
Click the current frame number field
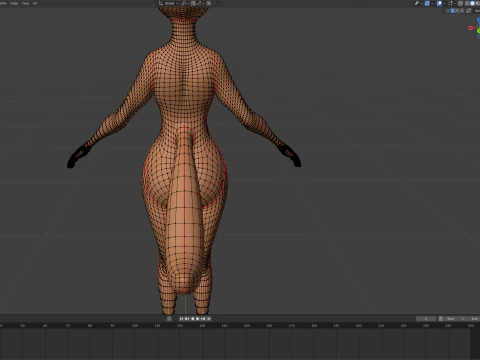(426, 319)
